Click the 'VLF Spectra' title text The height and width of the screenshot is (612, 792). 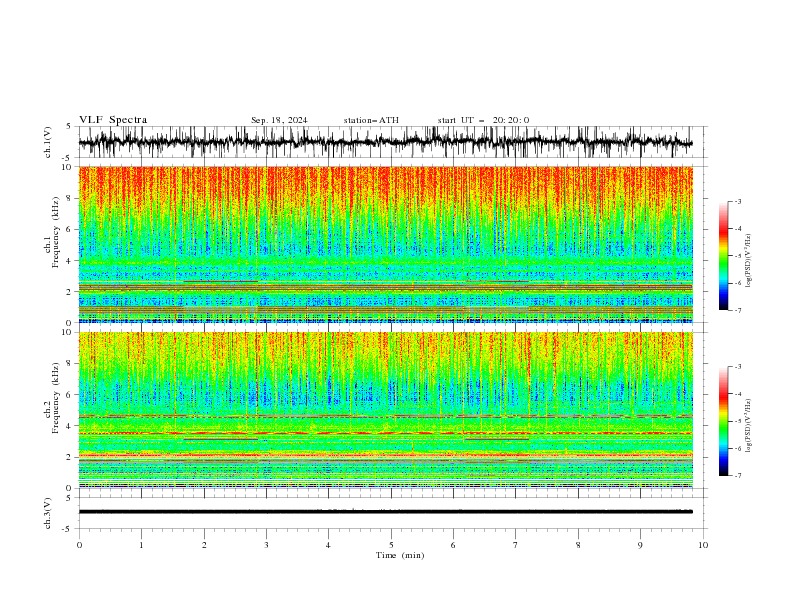[x=113, y=120]
